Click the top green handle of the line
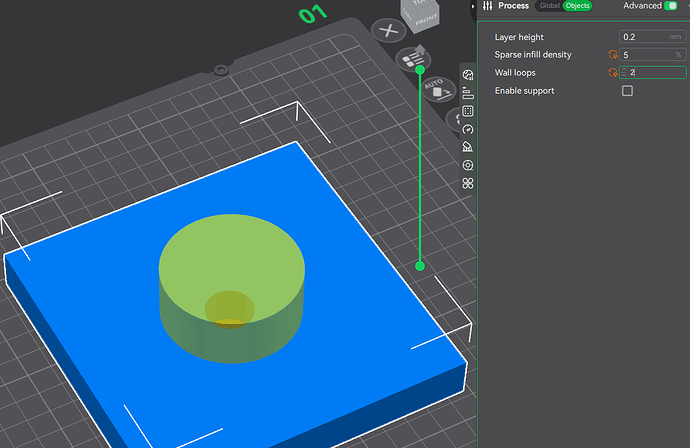This screenshot has height=448, width=690. [x=420, y=70]
